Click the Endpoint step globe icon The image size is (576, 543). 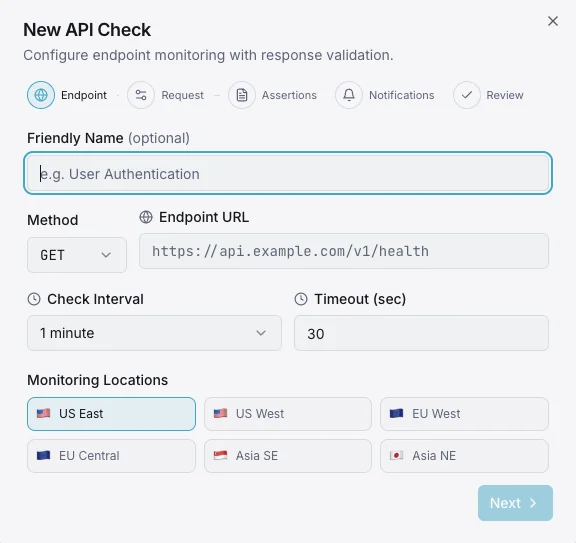tap(41, 95)
